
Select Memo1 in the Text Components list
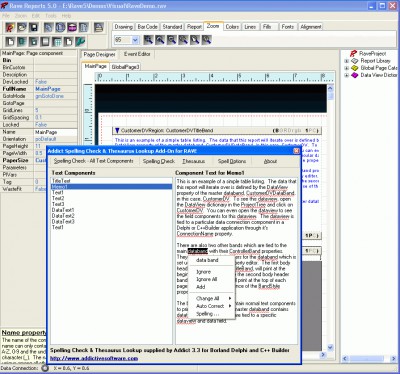111,187
